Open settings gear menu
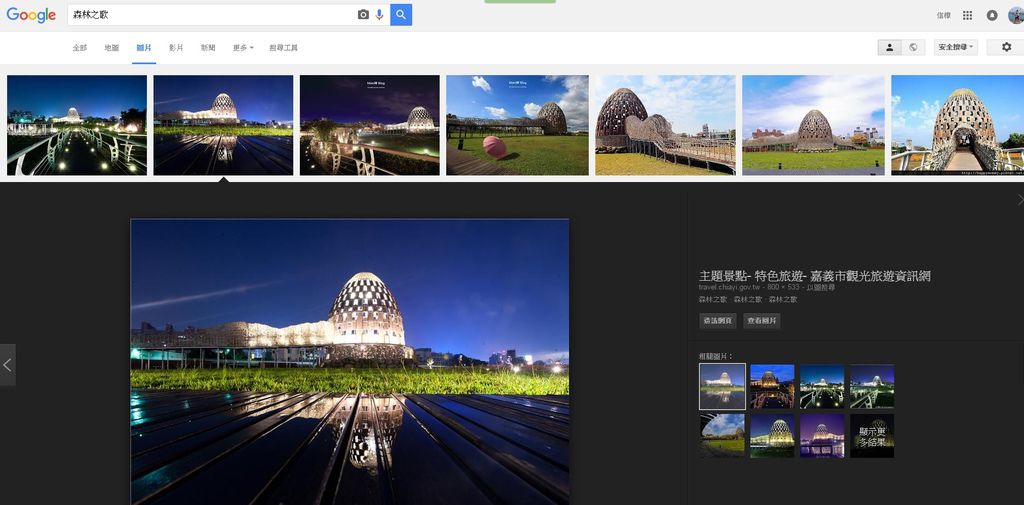This screenshot has height=505, width=1024. pyautogui.click(x=1006, y=47)
